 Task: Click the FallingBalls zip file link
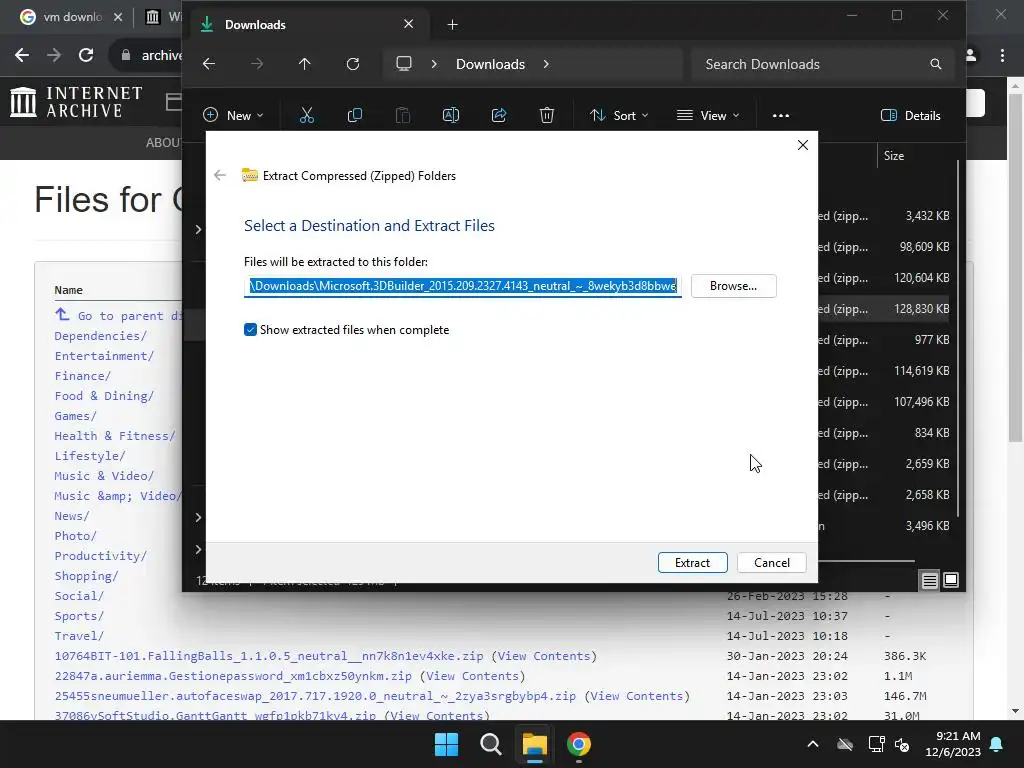click(x=269, y=656)
